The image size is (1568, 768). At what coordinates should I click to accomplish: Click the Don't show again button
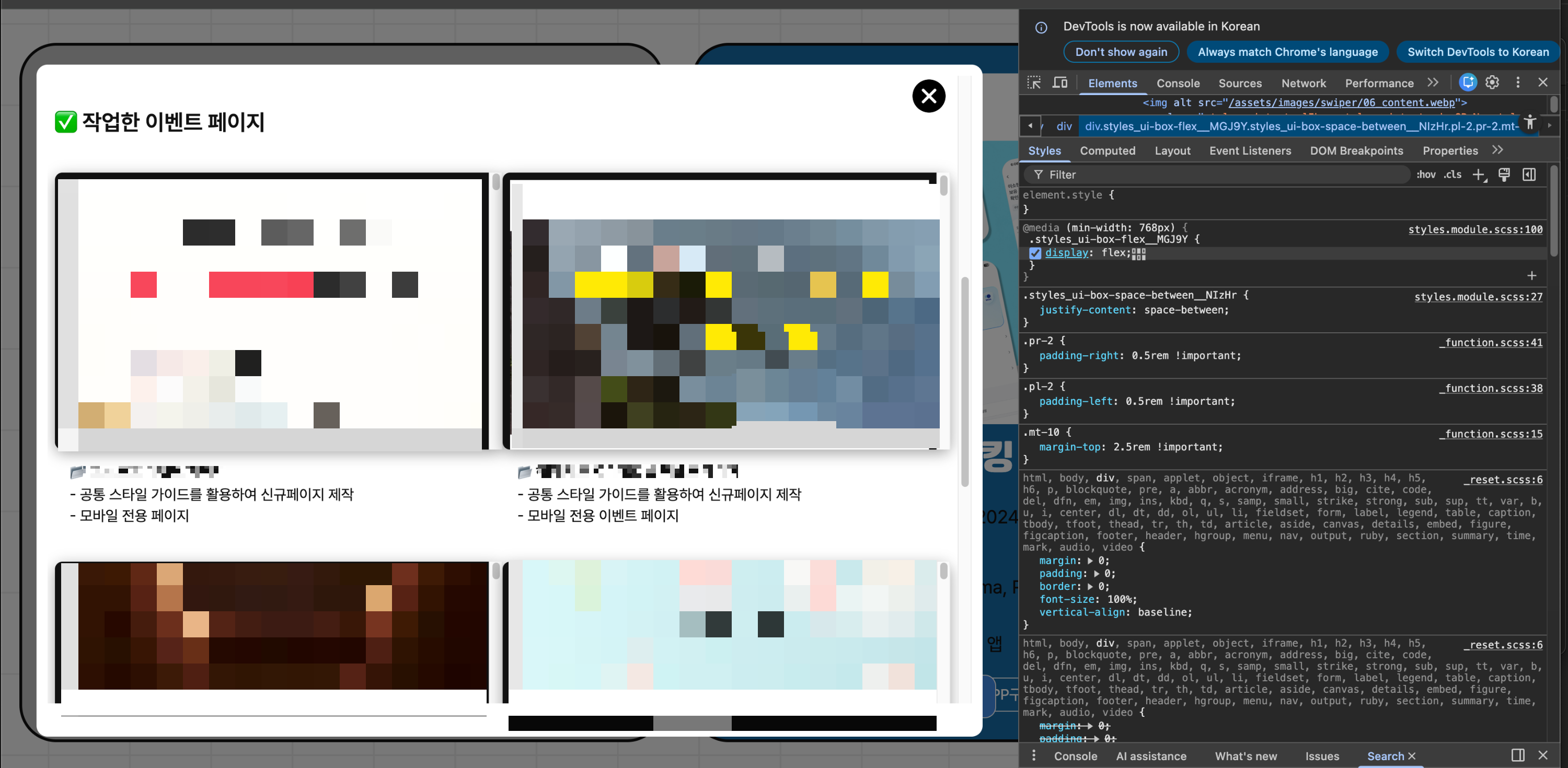coord(1121,52)
